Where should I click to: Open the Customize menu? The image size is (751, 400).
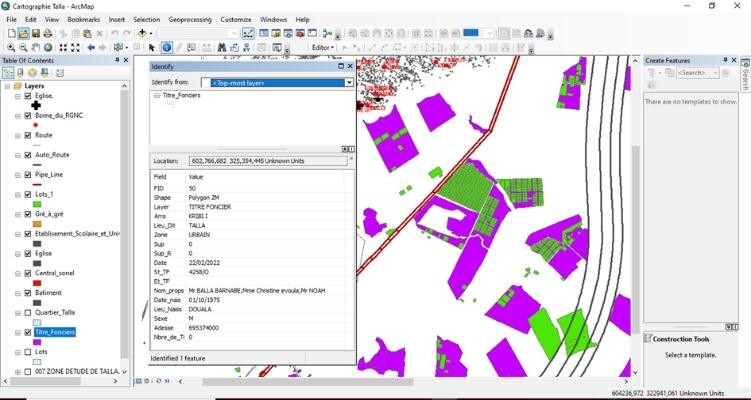pyautogui.click(x=236, y=20)
